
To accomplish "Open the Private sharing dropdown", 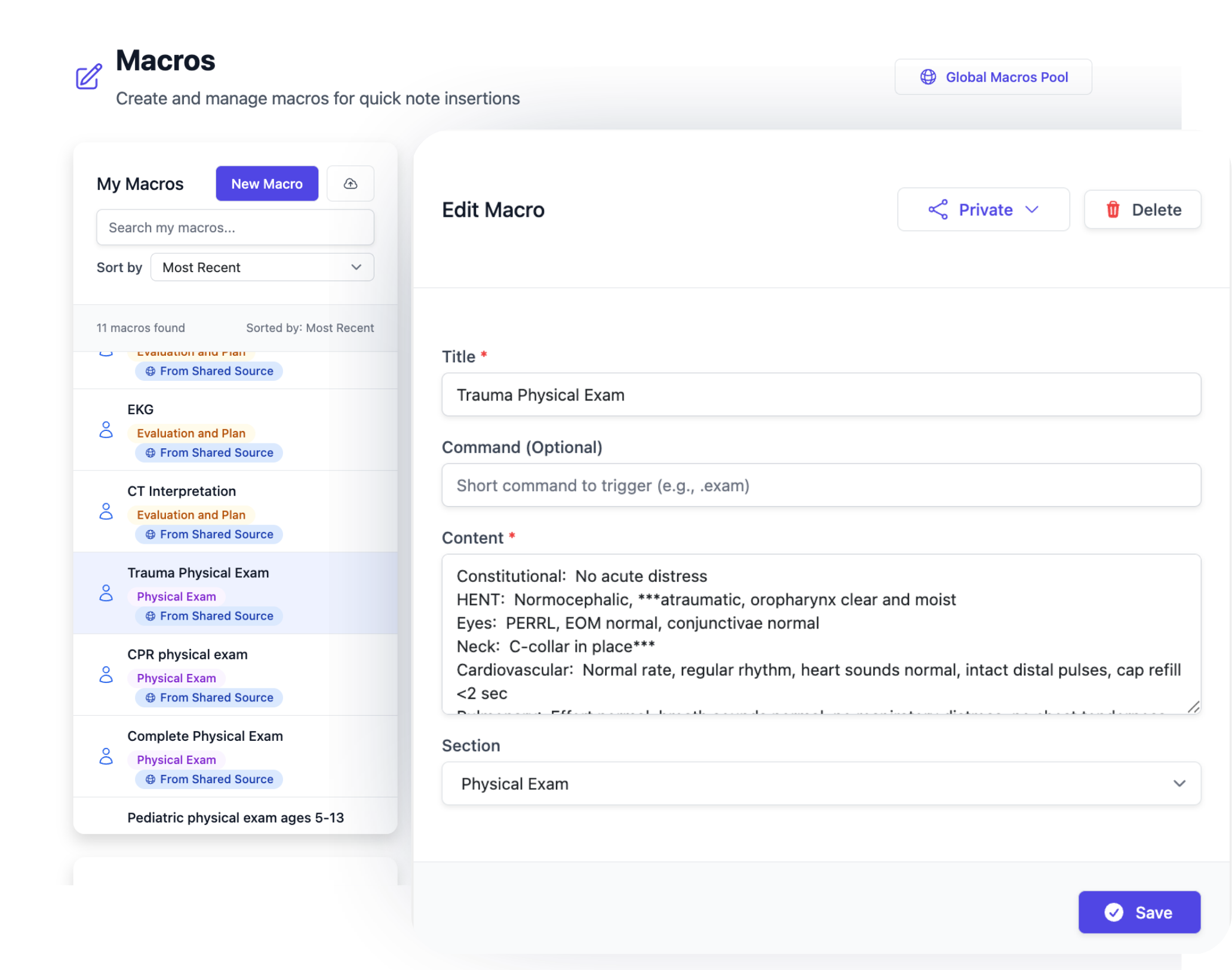I will click(983, 210).
